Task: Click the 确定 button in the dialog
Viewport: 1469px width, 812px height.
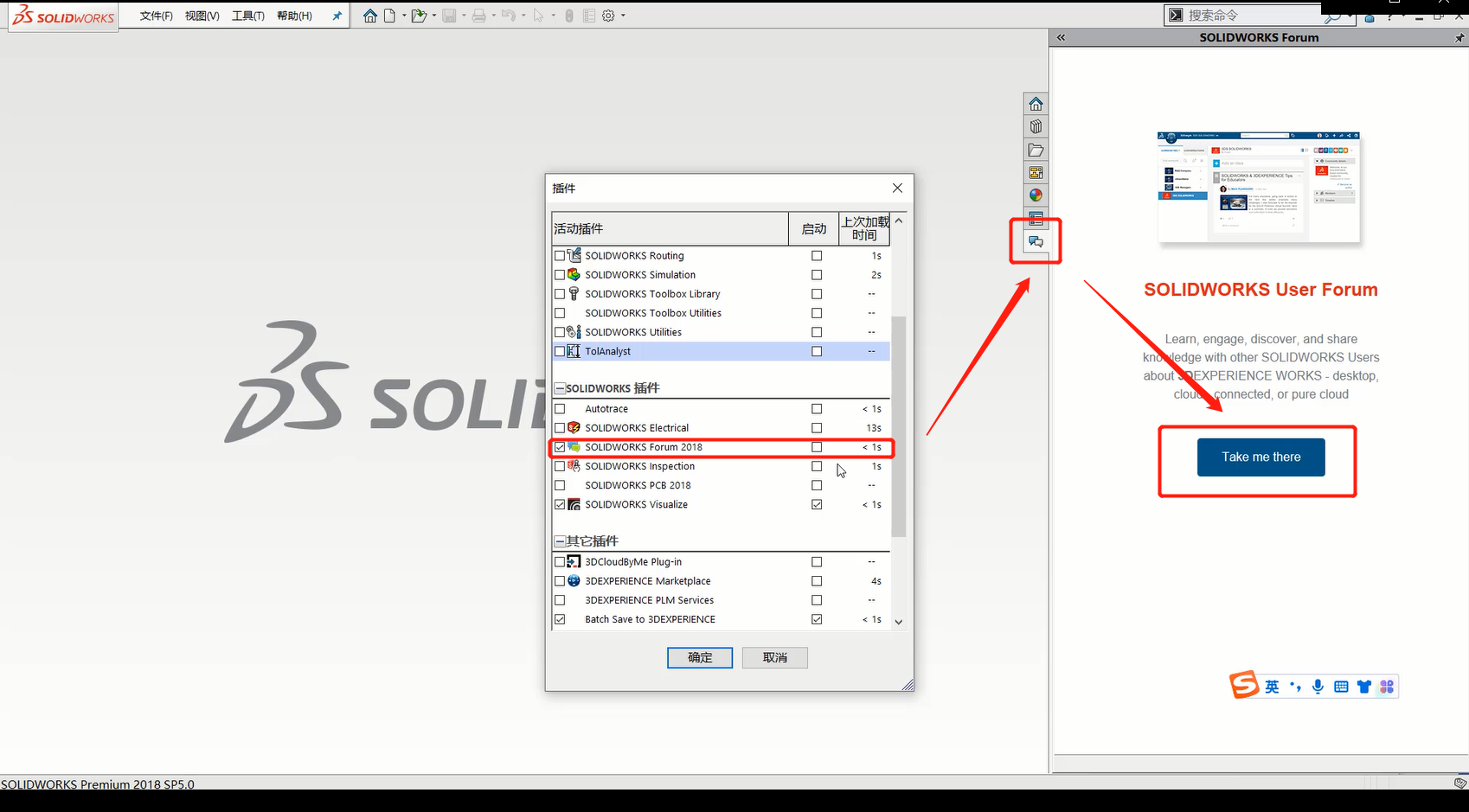Action: coord(700,658)
